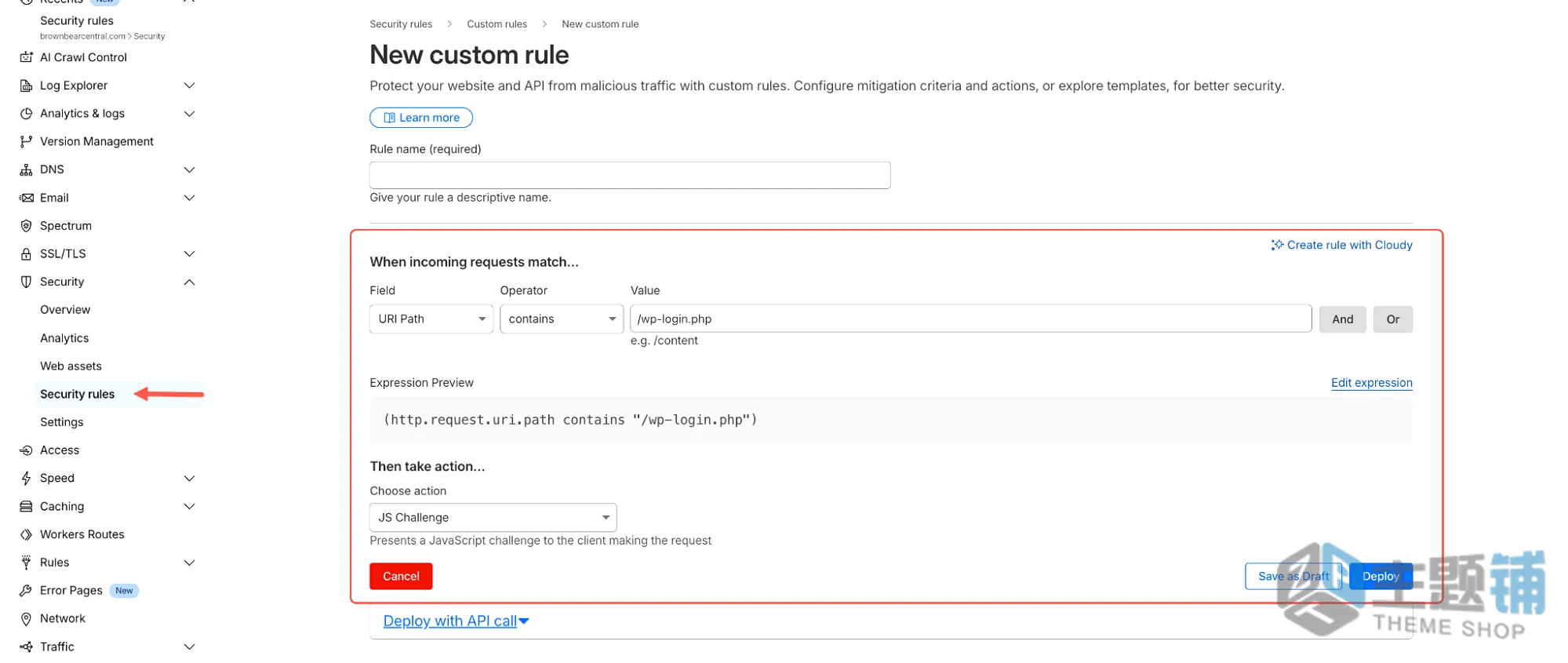
Task: Select the Version Management branch icon
Action: pyautogui.click(x=26, y=141)
